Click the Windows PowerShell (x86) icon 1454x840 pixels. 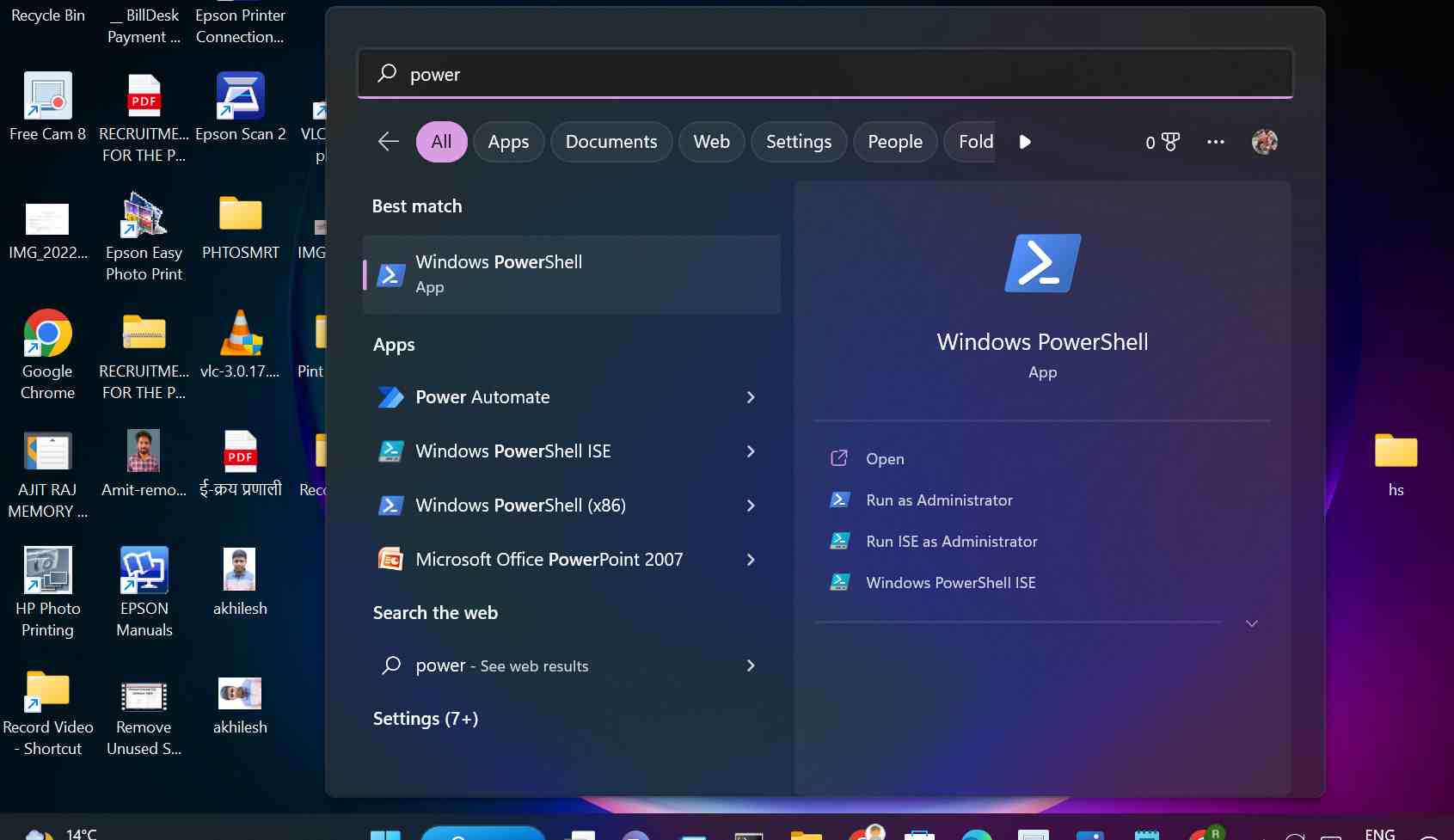[390, 506]
